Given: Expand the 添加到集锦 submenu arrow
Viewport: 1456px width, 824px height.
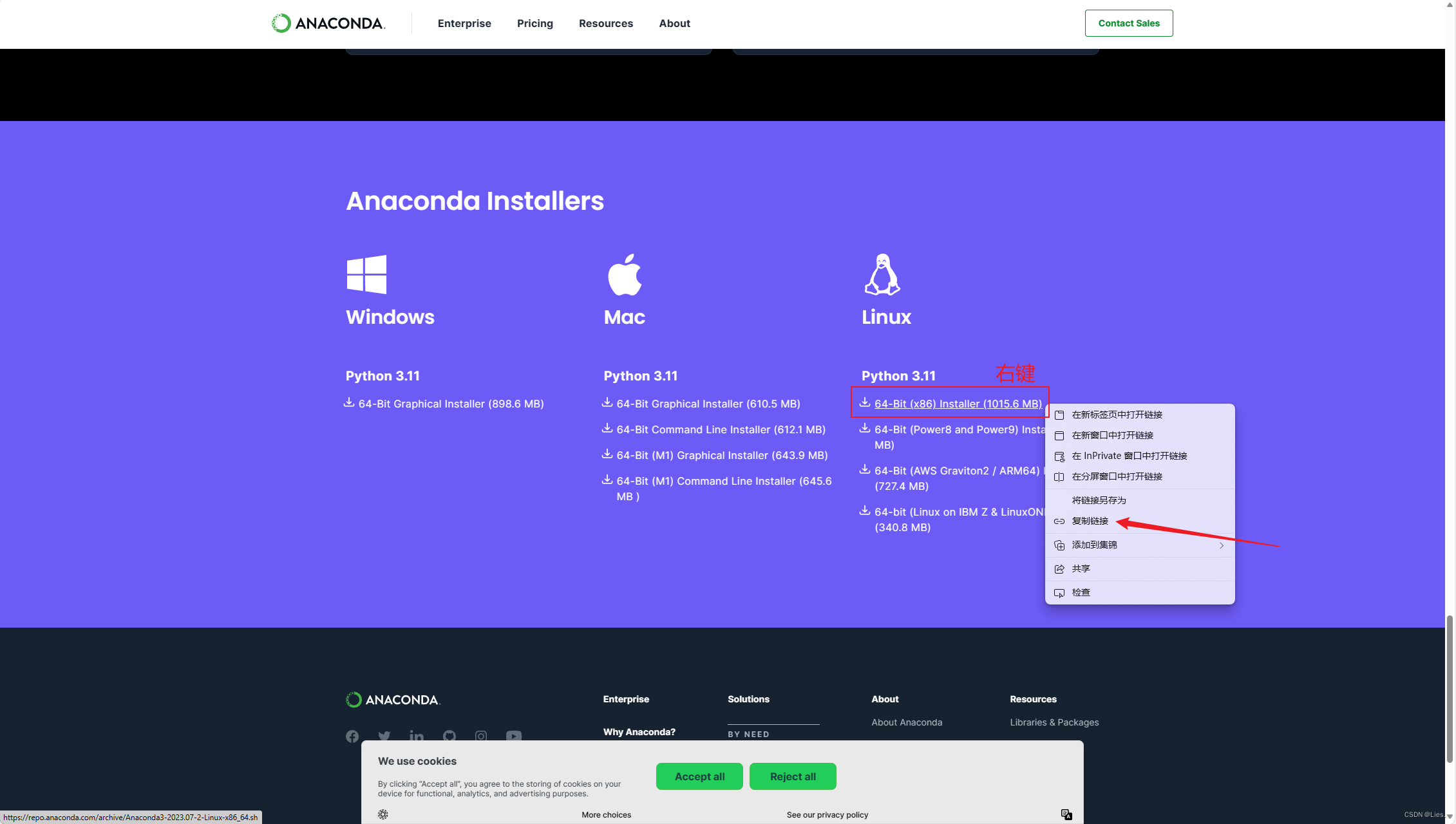Looking at the screenshot, I should tap(1221, 545).
